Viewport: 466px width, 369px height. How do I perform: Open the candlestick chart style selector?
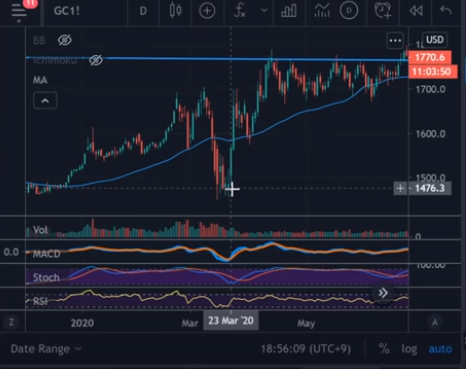click(175, 11)
